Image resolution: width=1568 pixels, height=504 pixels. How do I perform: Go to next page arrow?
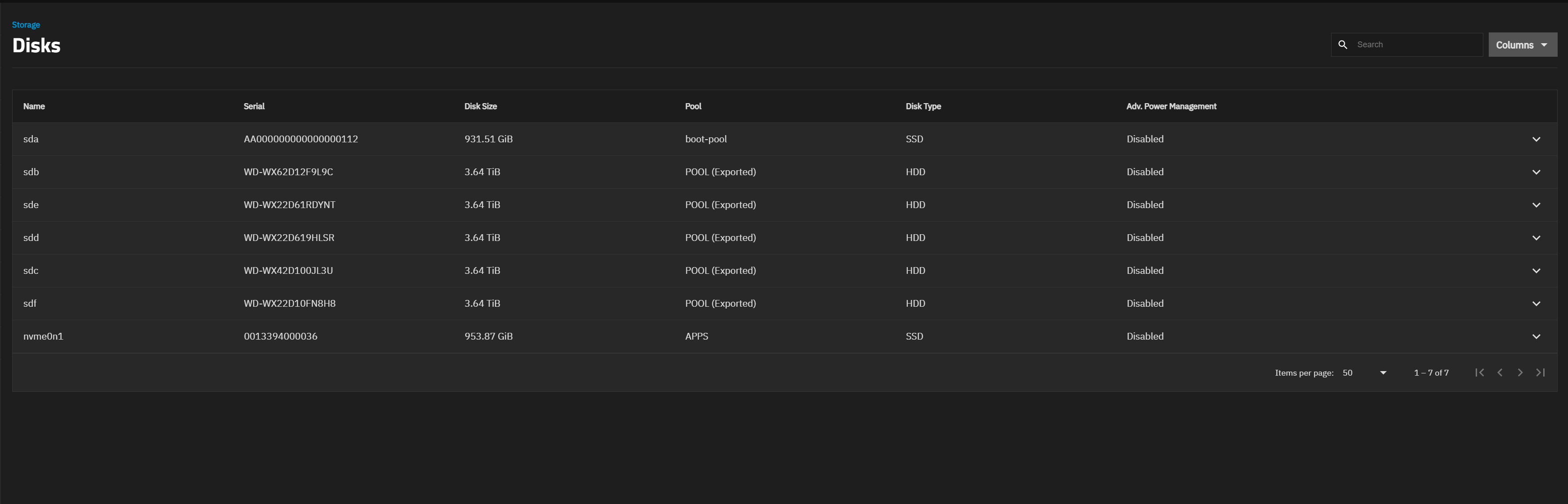click(x=1520, y=372)
